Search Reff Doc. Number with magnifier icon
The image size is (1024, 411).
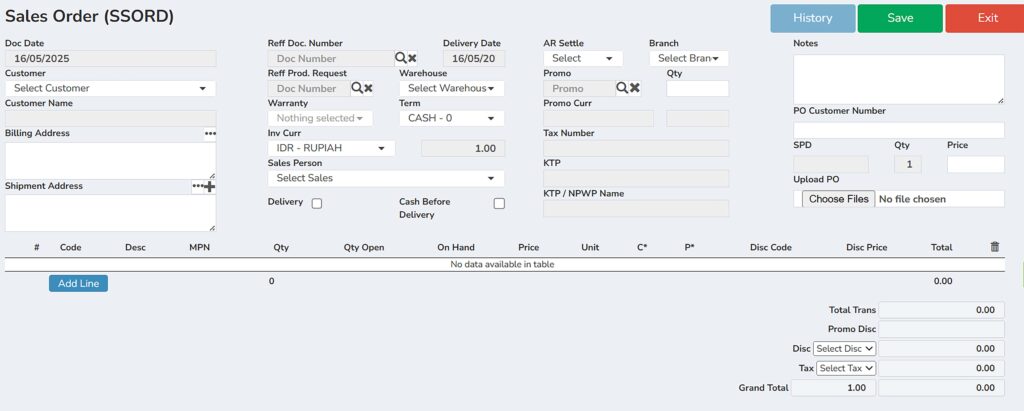pyautogui.click(x=401, y=58)
